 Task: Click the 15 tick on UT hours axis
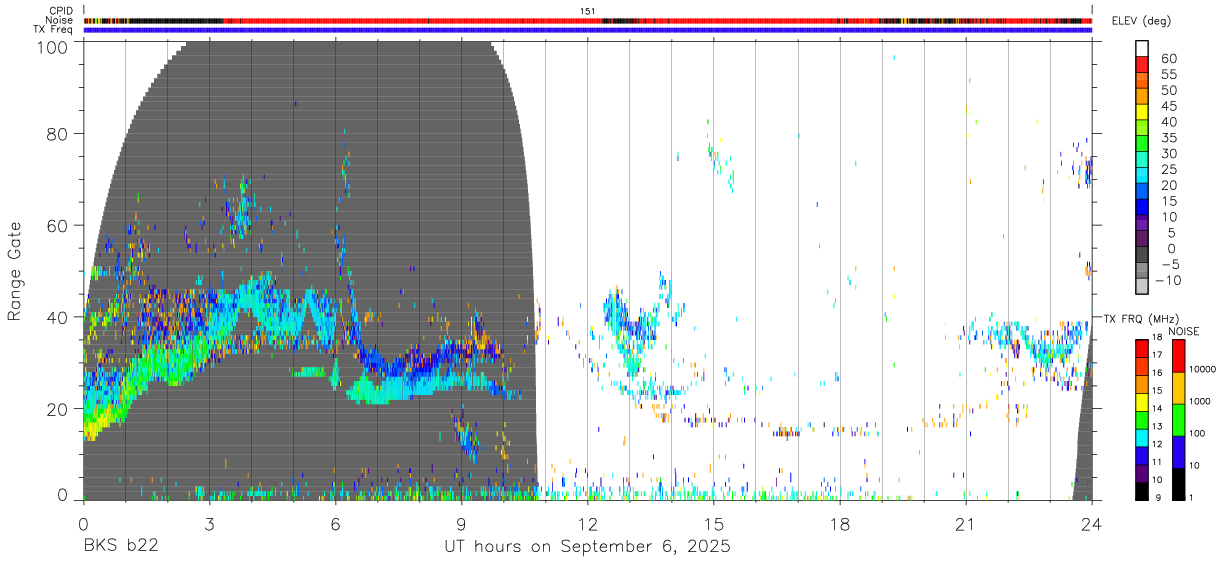[x=713, y=524]
